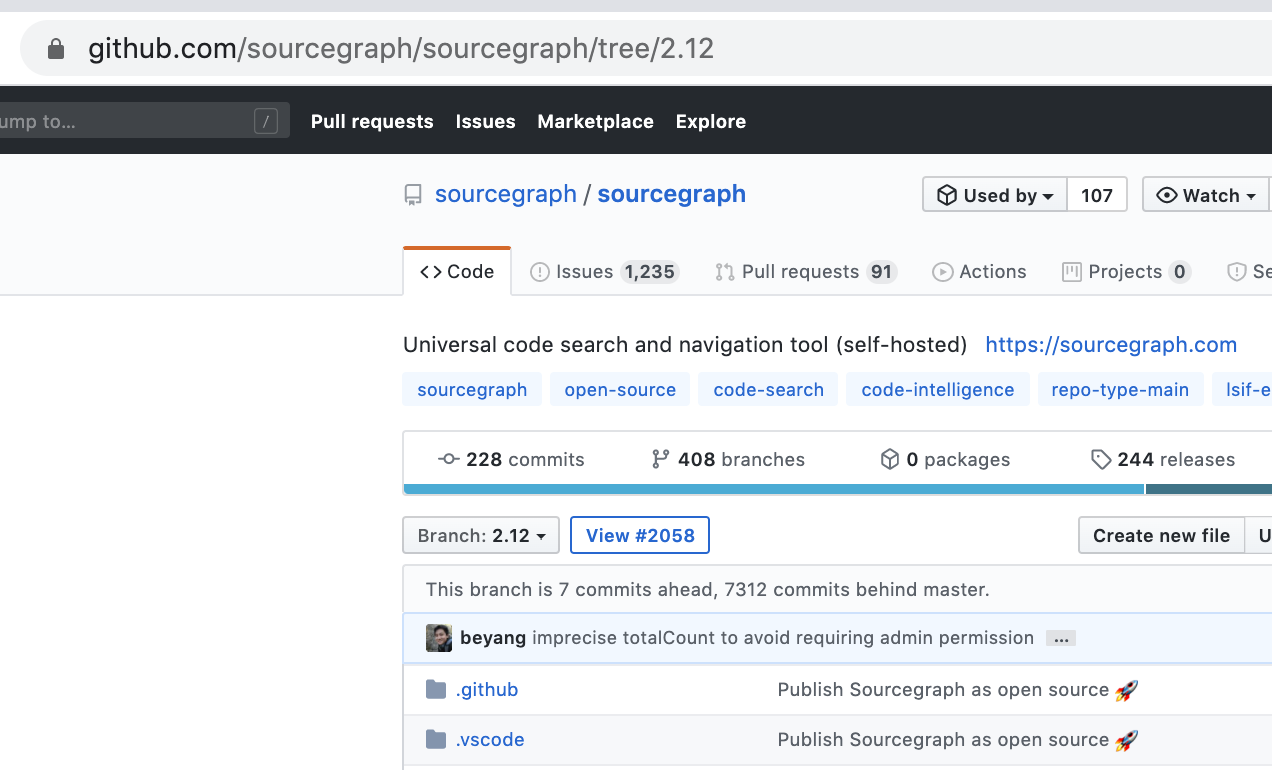Open the Explore page
Screen dimensions: 1272x770
710,121
